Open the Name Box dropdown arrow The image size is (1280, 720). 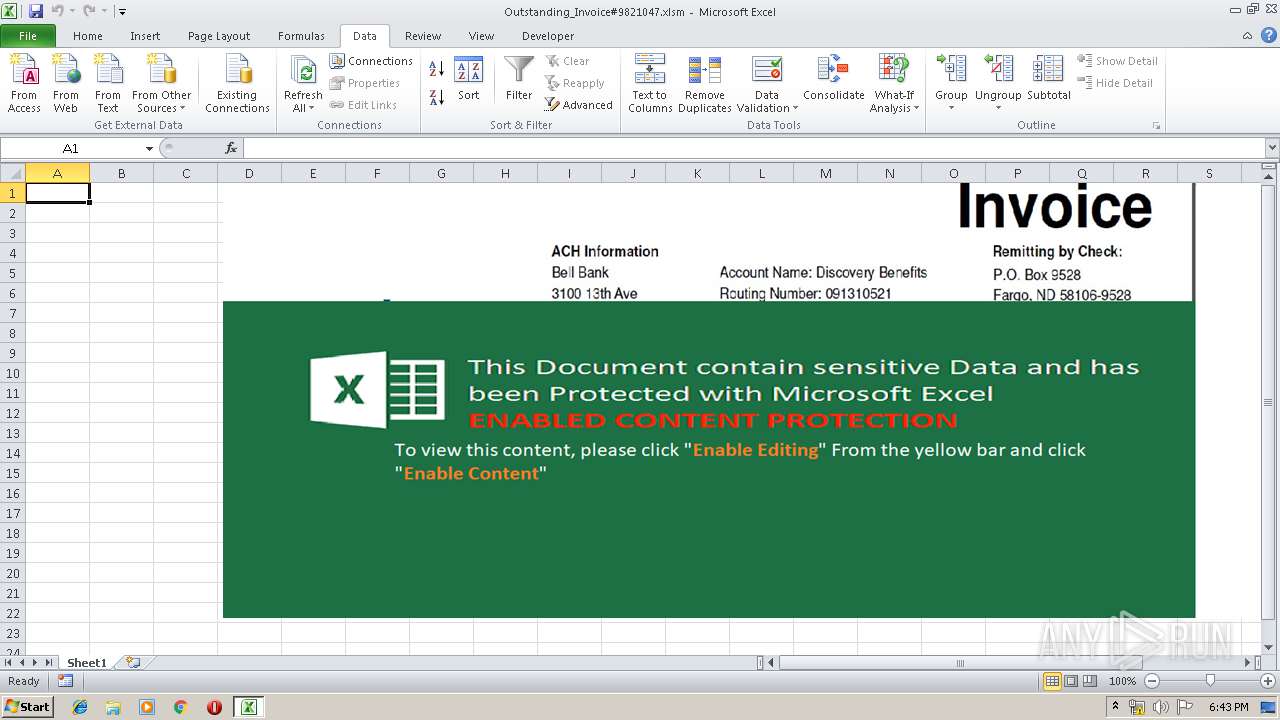tap(149, 148)
